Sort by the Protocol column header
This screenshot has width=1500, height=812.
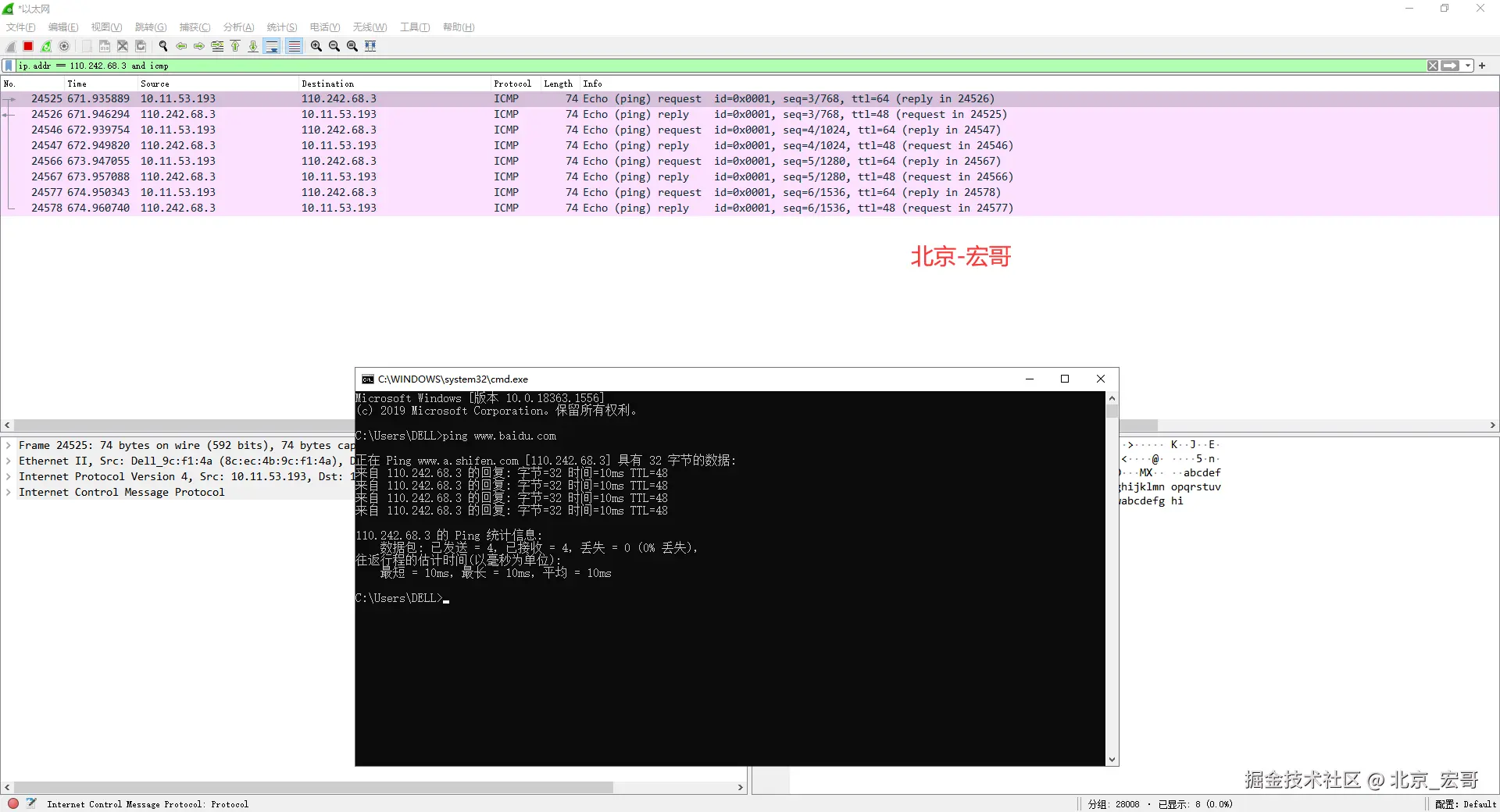click(516, 84)
